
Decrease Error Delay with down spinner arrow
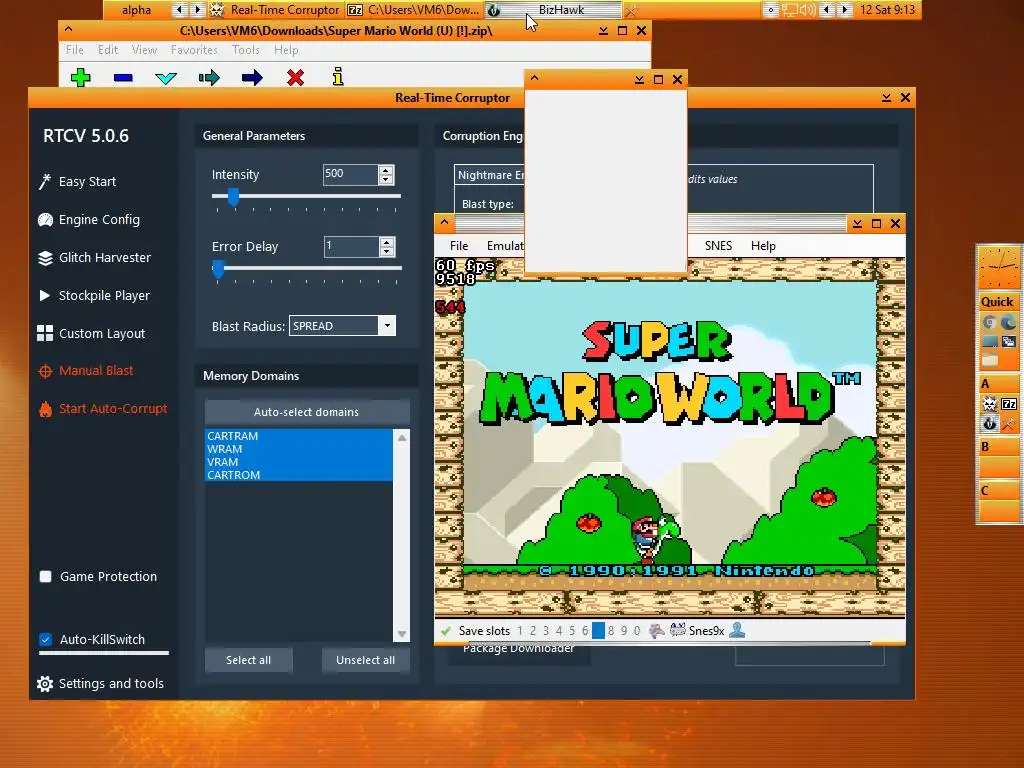pos(387,251)
